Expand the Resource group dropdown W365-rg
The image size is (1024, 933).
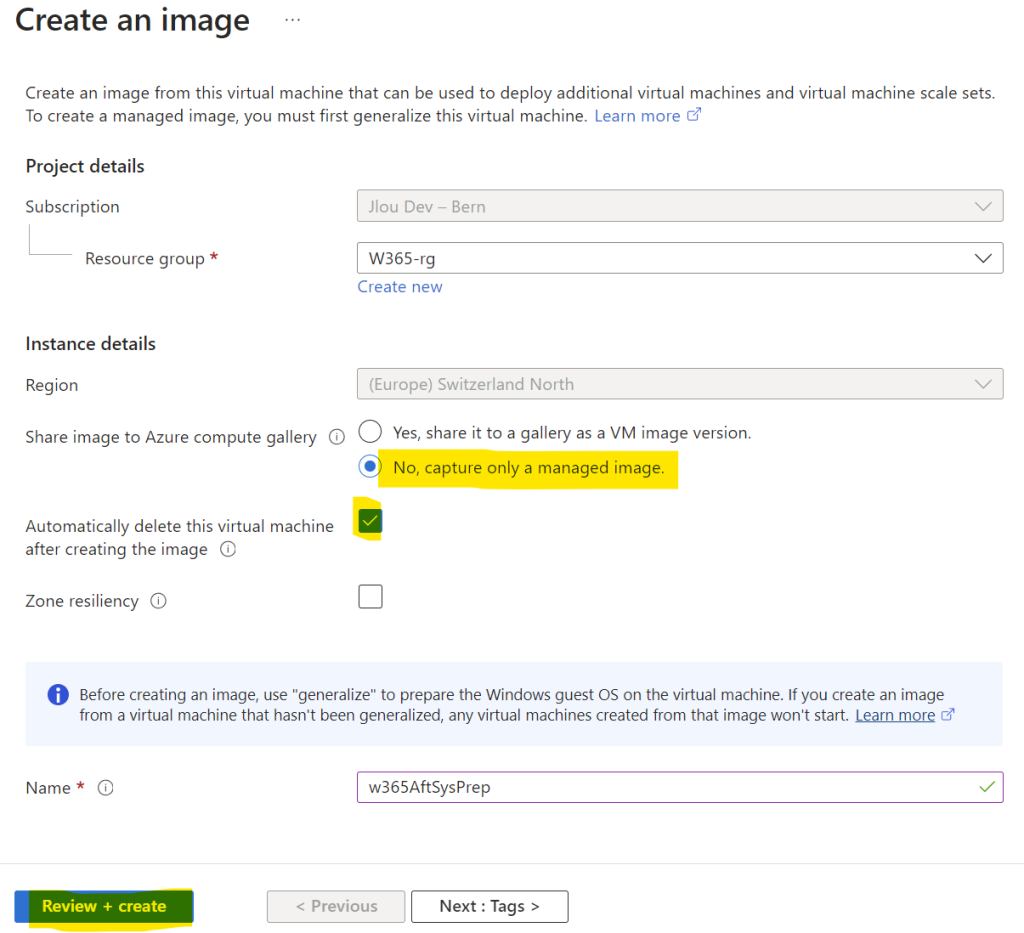click(x=680, y=259)
